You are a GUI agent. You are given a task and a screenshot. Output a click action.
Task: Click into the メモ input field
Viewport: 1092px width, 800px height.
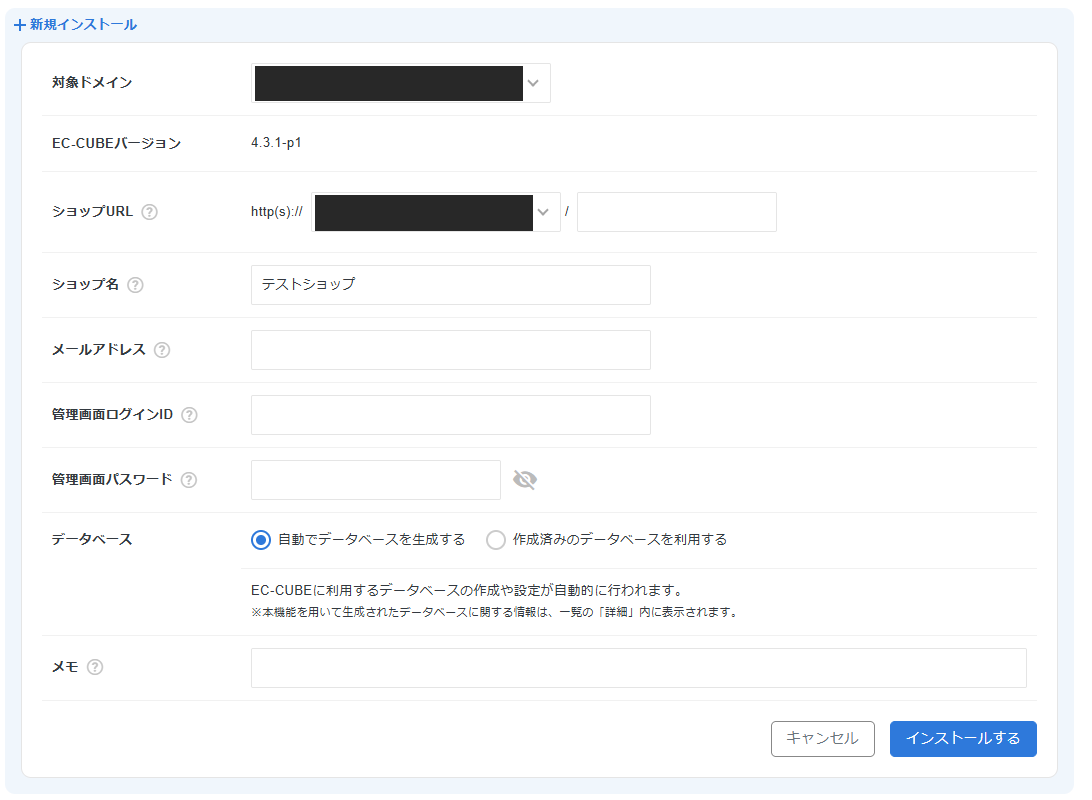click(639, 668)
